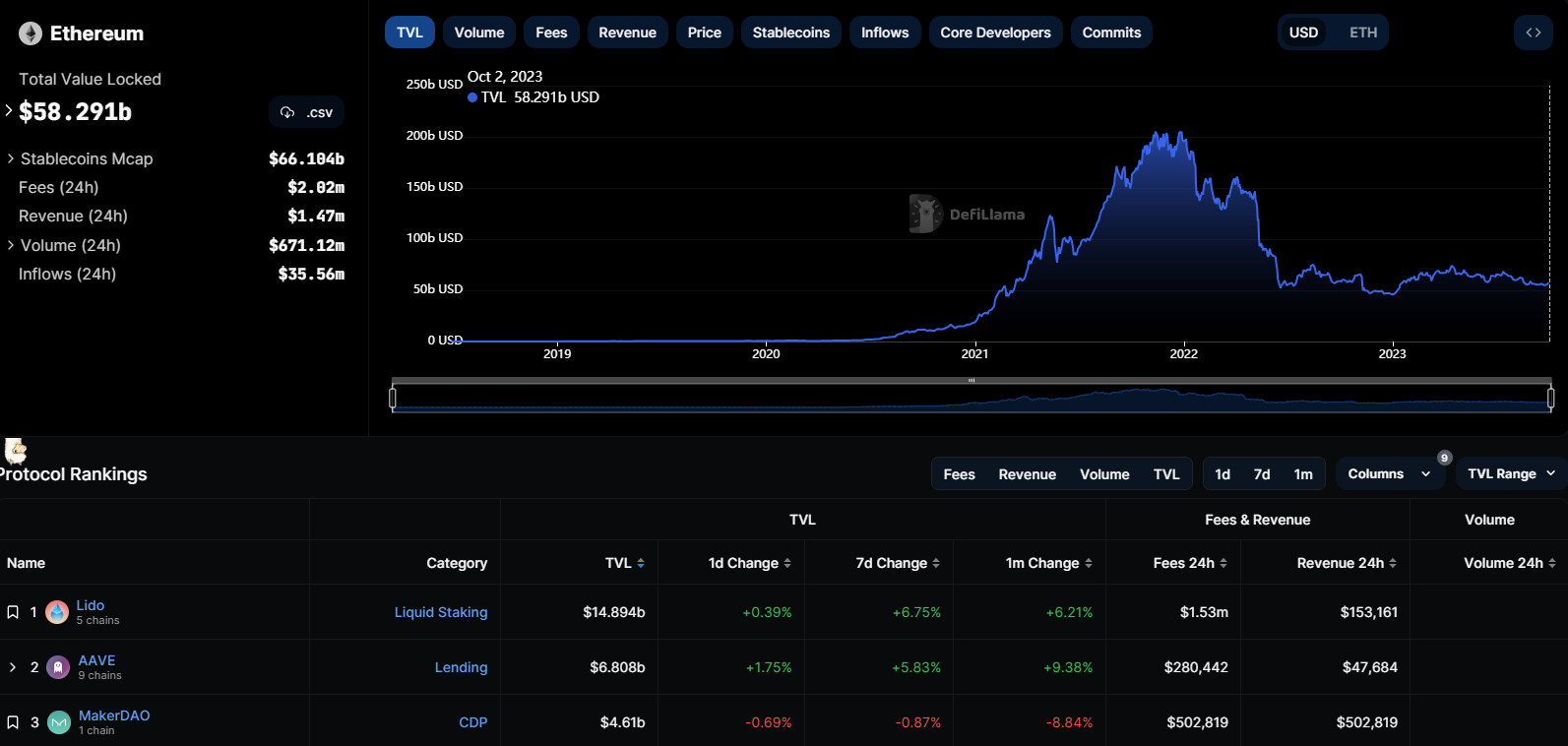Bookmark the MakerDAO protocol row

click(13, 722)
